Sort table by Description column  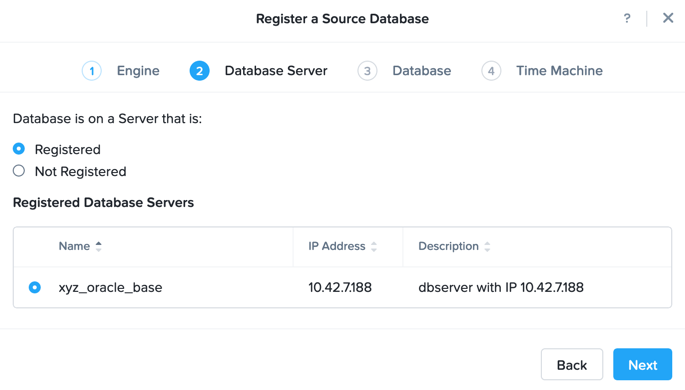[x=454, y=246]
